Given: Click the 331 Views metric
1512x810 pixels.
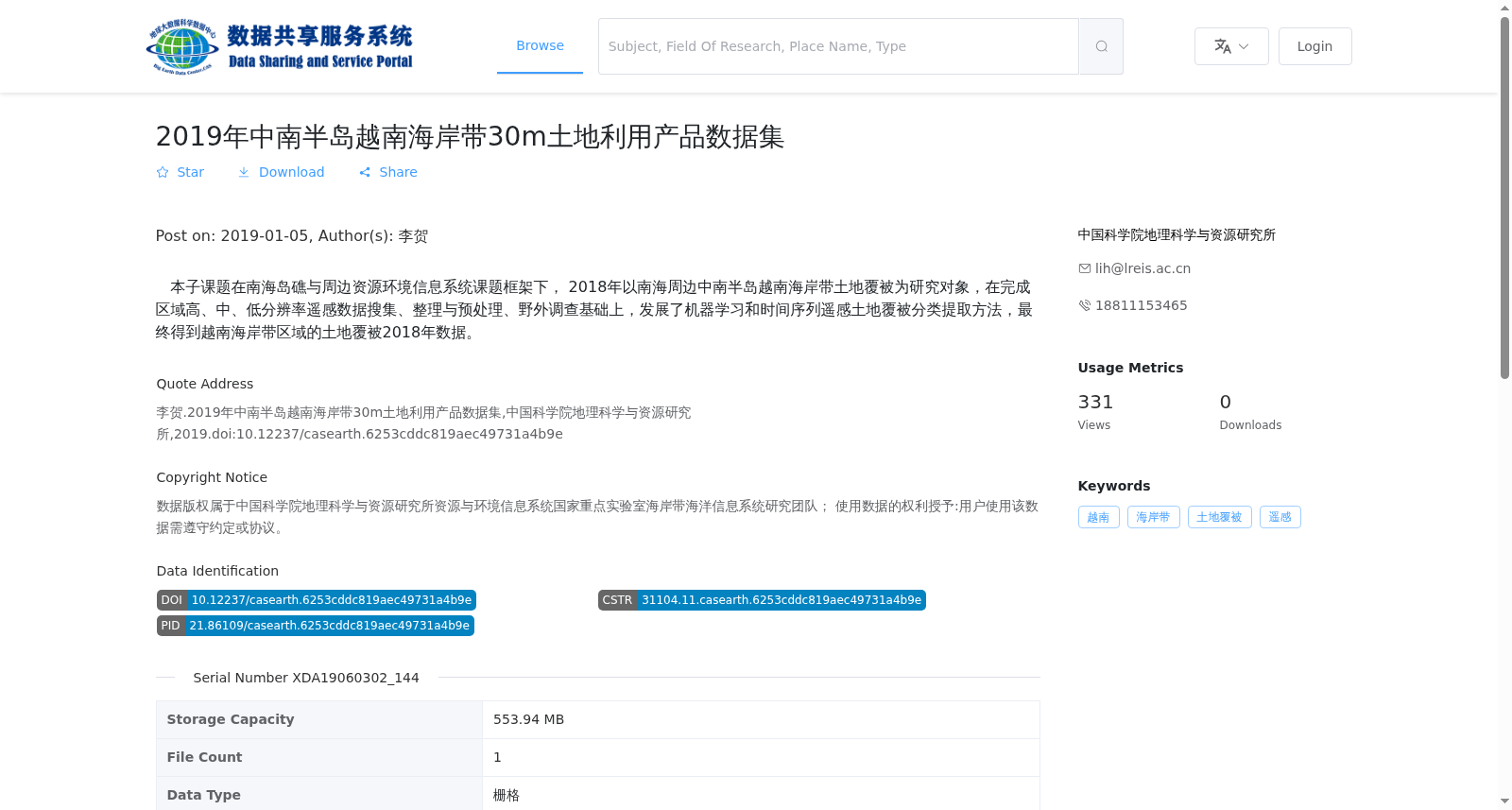Looking at the screenshot, I should (x=1096, y=411).
